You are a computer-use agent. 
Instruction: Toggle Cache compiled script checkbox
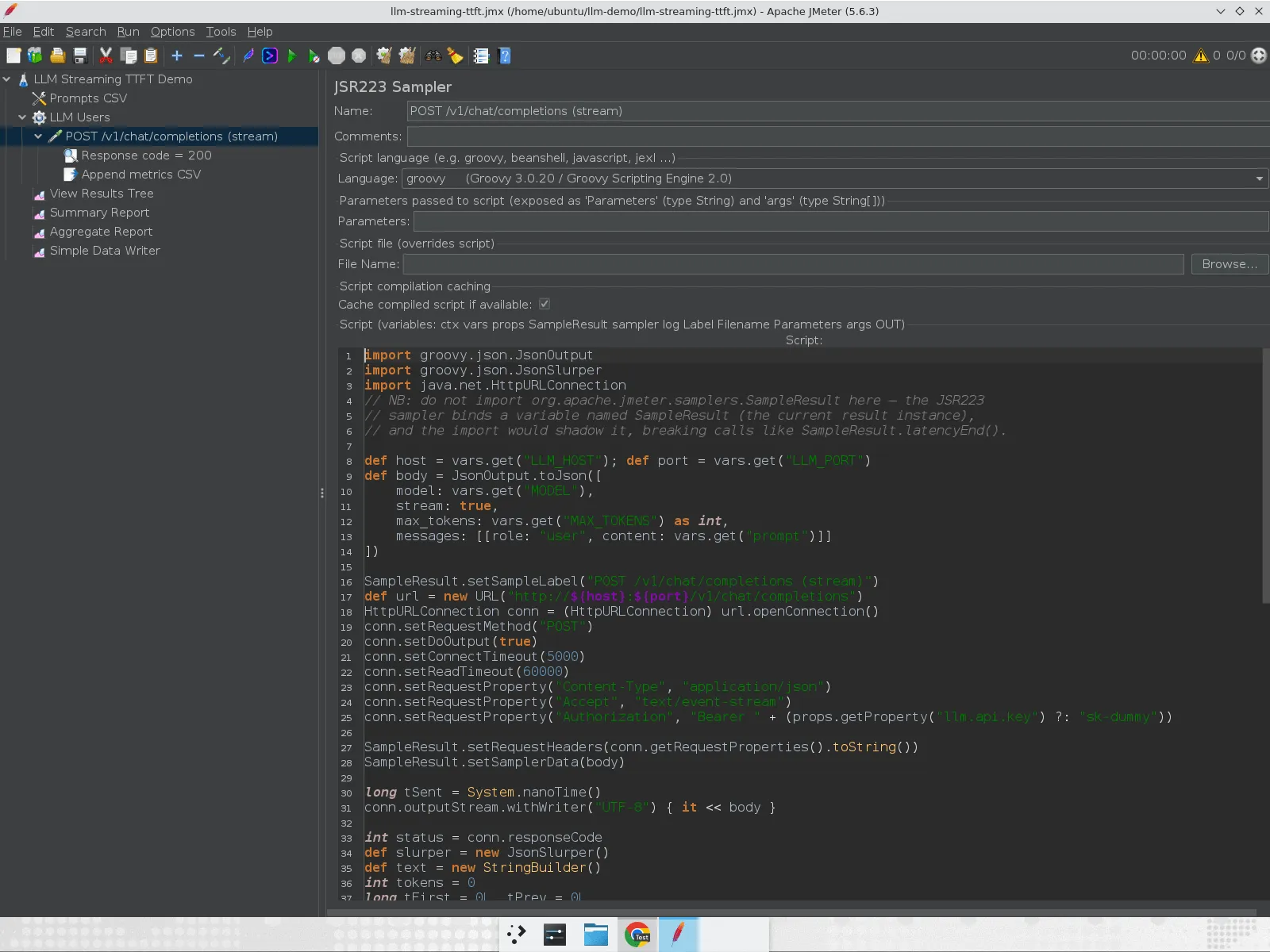pos(545,304)
